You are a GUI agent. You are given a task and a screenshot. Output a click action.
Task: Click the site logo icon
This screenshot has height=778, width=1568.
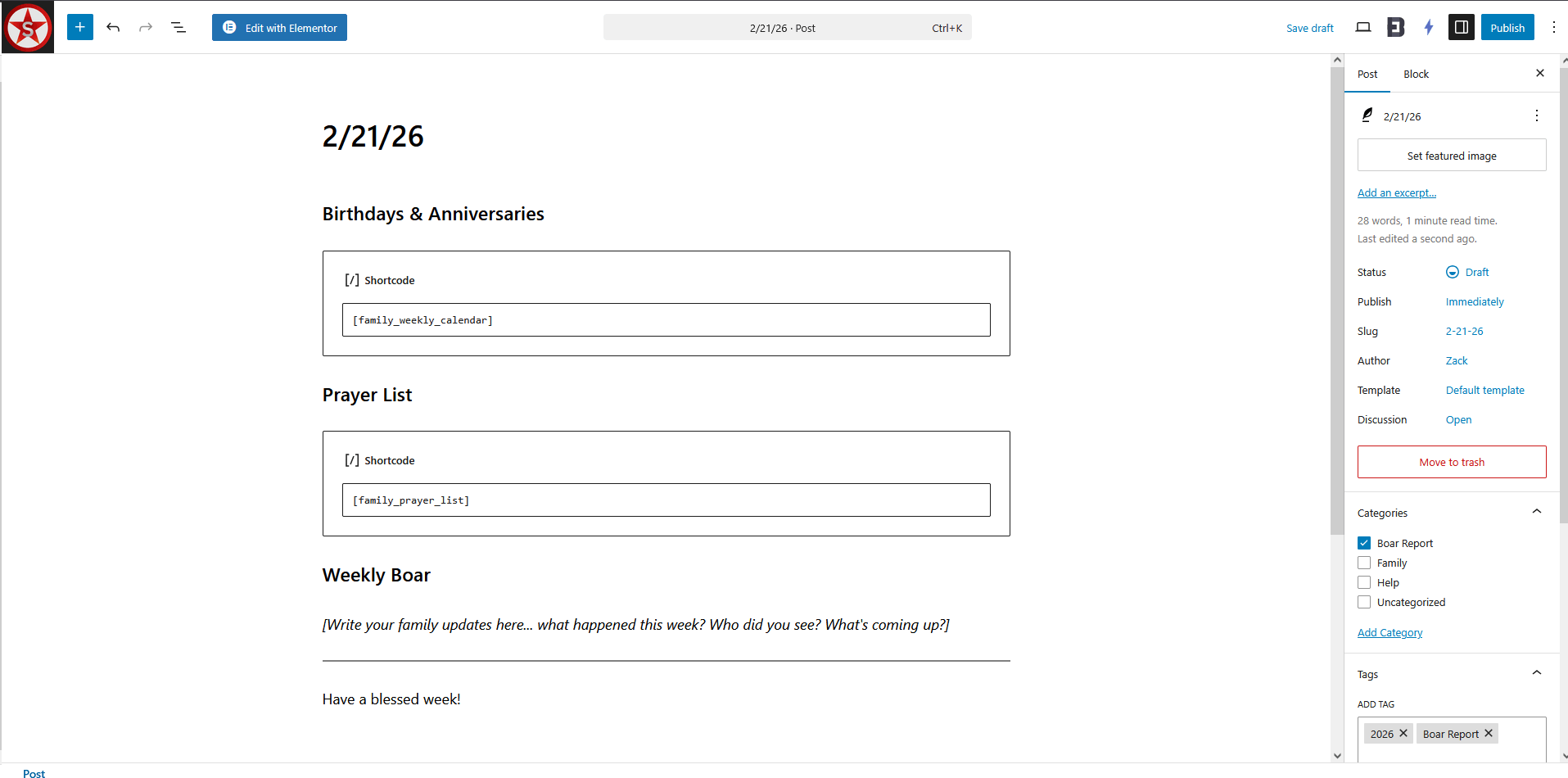[28, 27]
